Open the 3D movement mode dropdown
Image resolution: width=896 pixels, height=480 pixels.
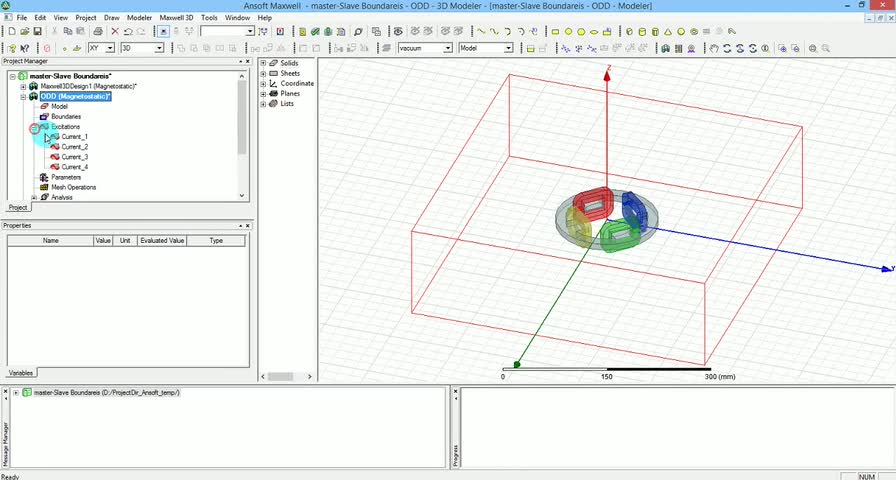(159, 49)
